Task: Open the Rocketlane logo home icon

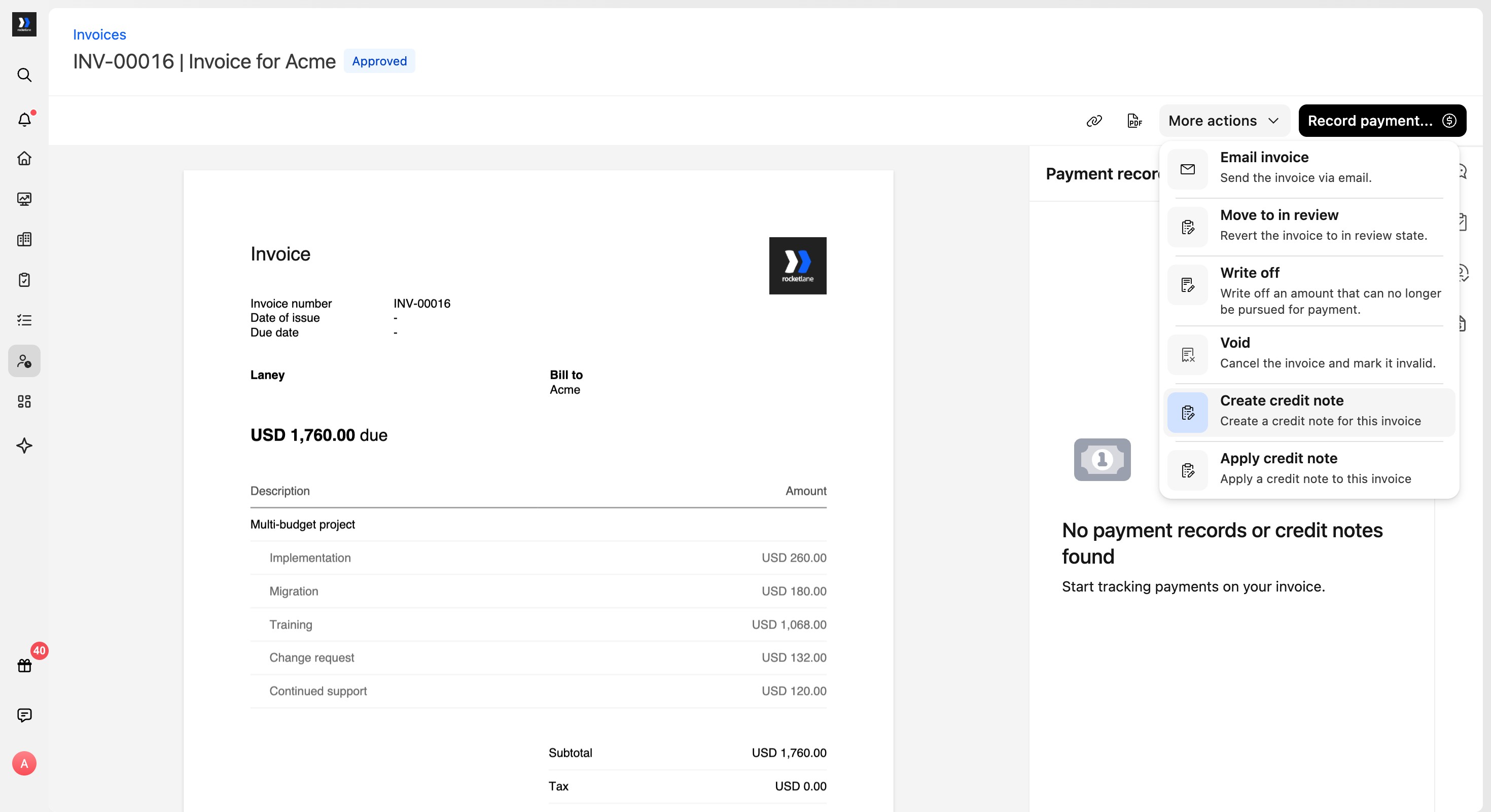Action: pyautogui.click(x=24, y=24)
